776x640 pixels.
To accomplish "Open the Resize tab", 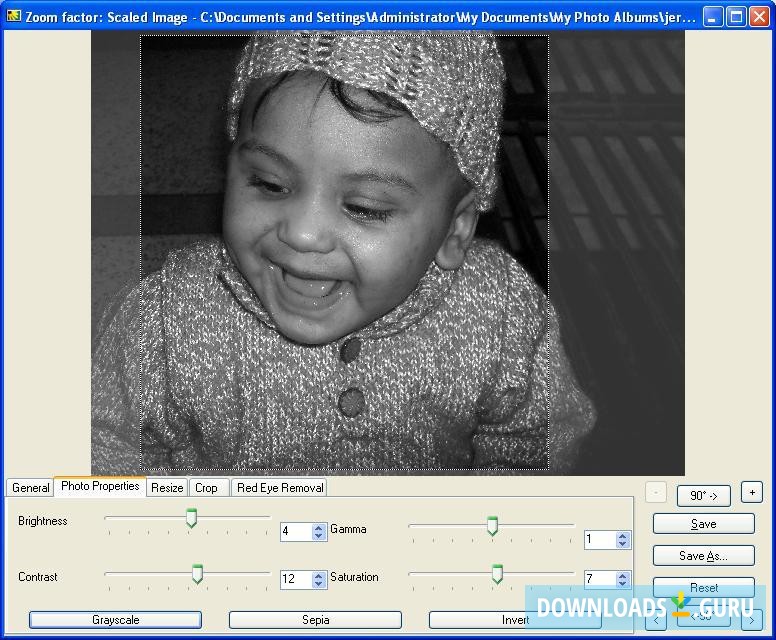I will tap(167, 488).
